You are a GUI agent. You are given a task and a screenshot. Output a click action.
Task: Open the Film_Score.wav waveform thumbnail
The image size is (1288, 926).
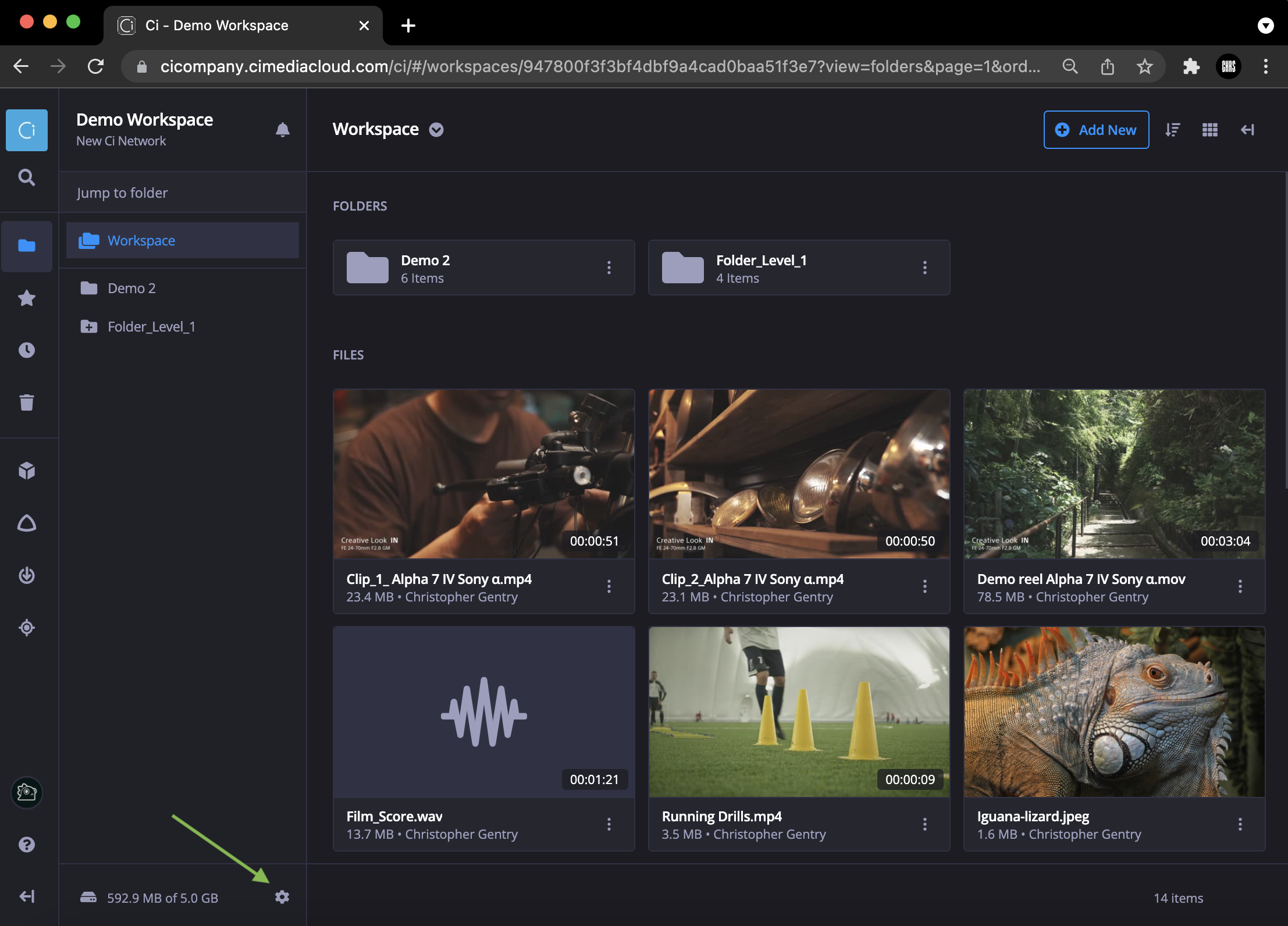(483, 711)
